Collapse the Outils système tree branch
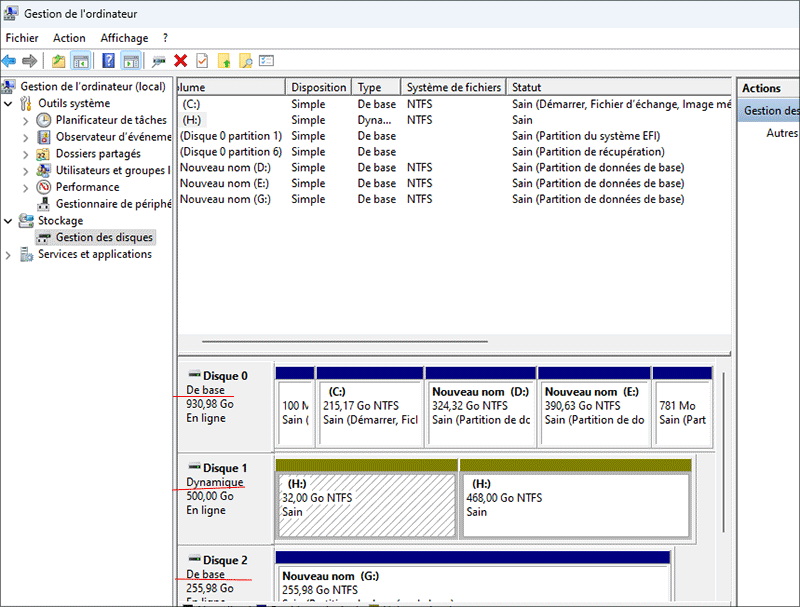 [8, 102]
